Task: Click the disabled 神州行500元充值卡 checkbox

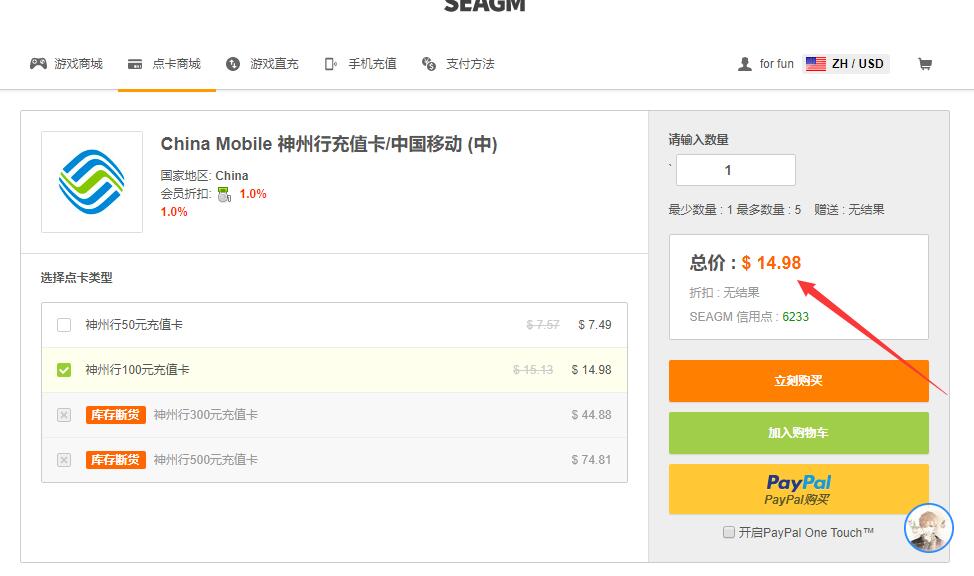Action: point(64,460)
